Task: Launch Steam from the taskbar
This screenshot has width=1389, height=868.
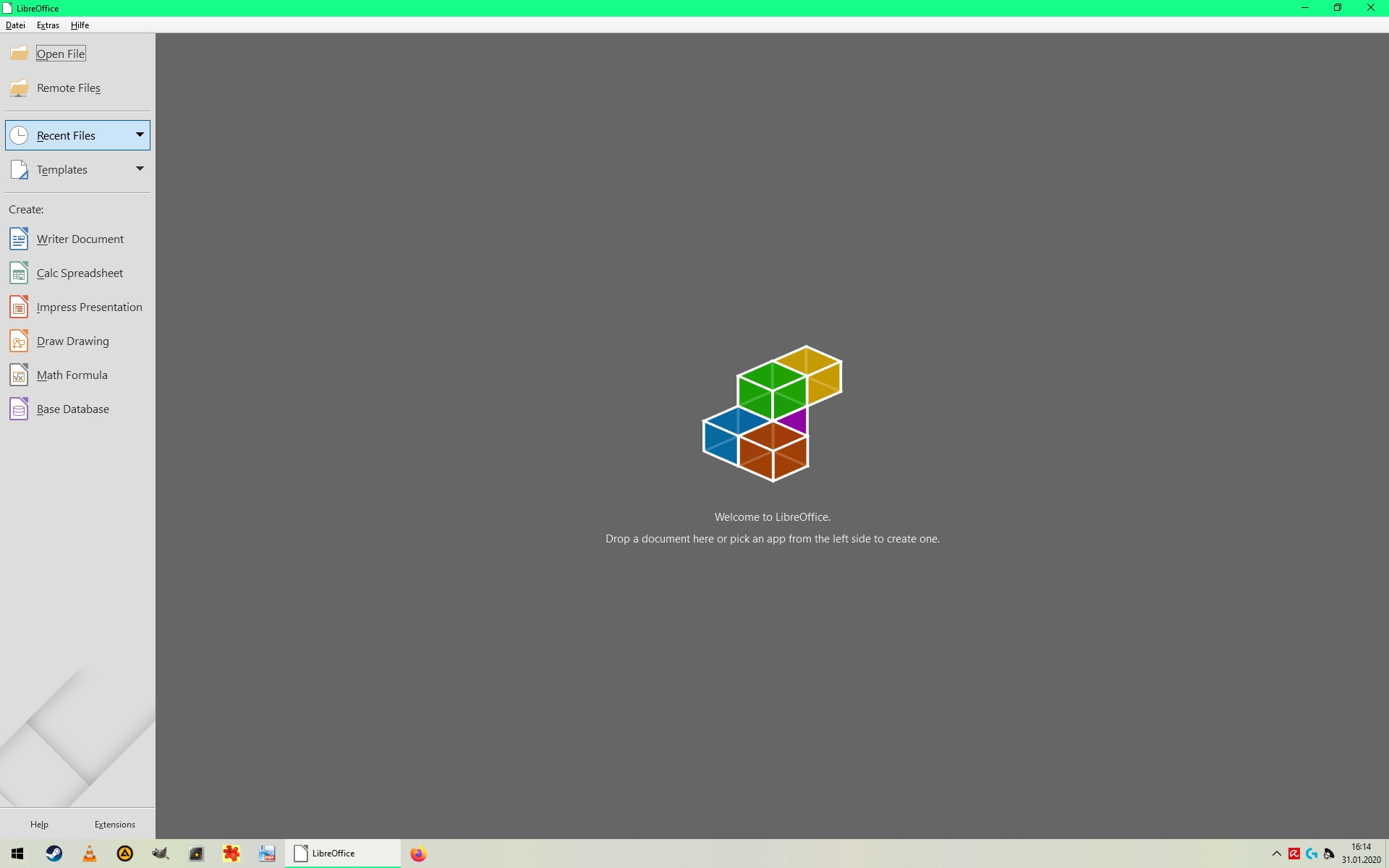Action: click(x=54, y=854)
